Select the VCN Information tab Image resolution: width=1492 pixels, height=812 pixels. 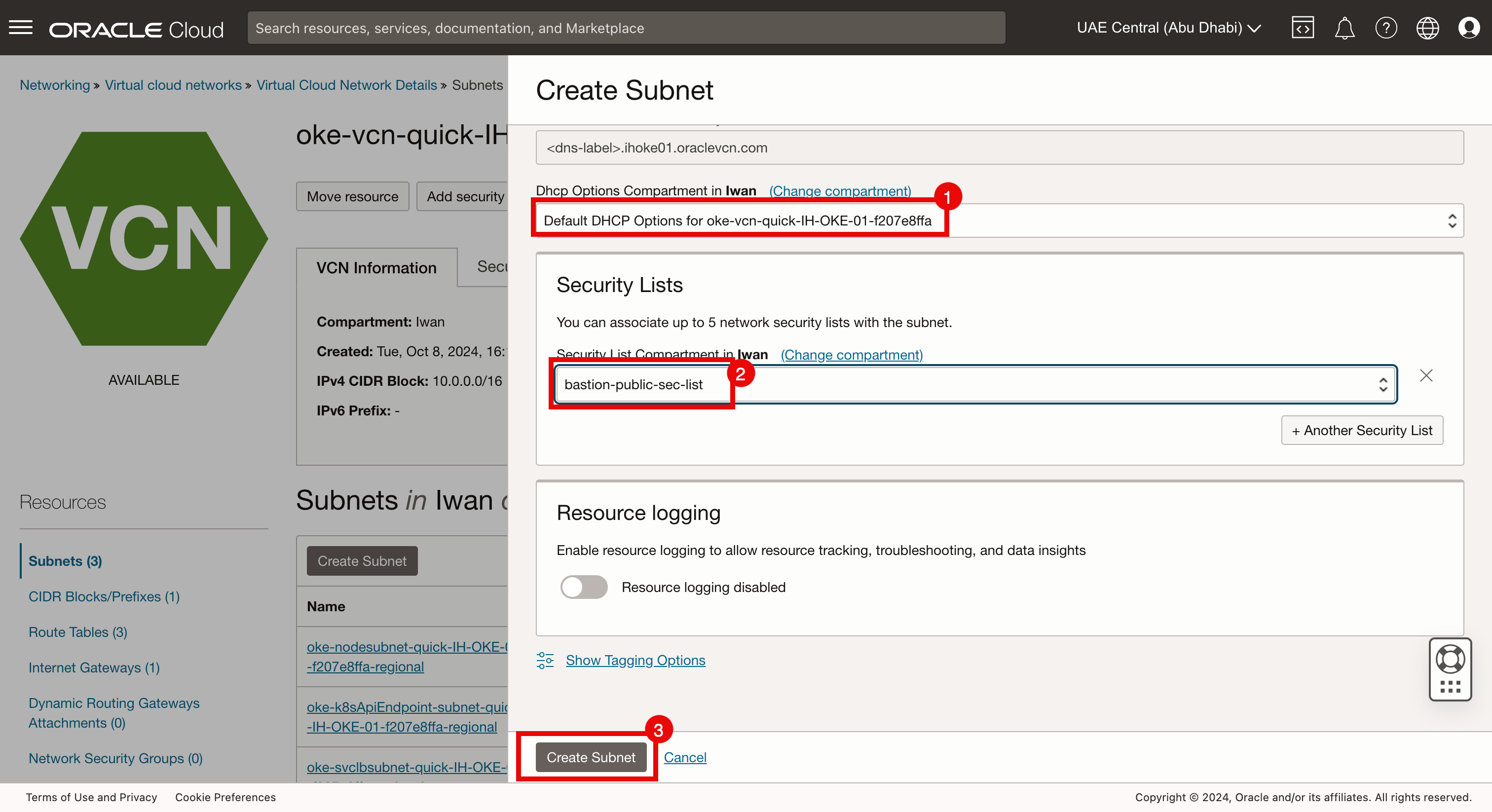coord(376,267)
